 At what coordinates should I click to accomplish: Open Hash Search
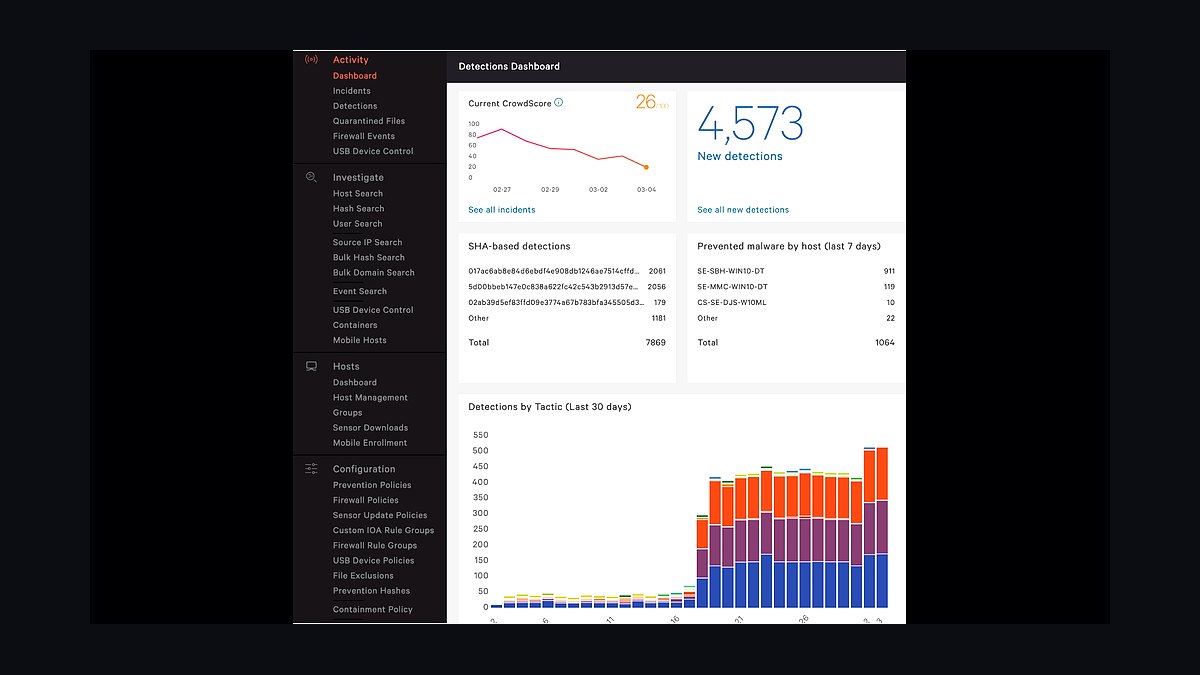pos(359,209)
